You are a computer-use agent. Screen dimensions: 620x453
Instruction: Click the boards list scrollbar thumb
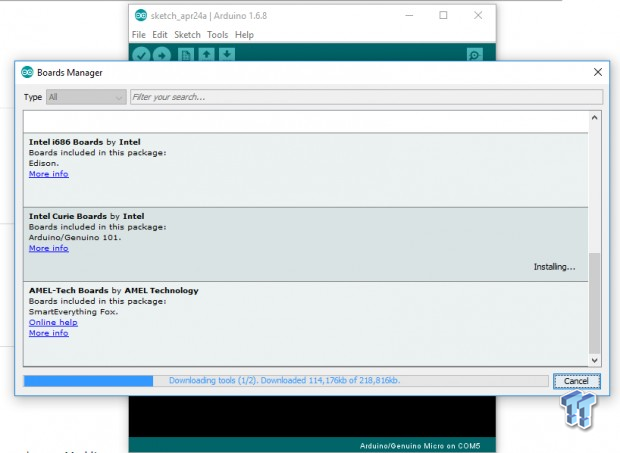coord(594,303)
